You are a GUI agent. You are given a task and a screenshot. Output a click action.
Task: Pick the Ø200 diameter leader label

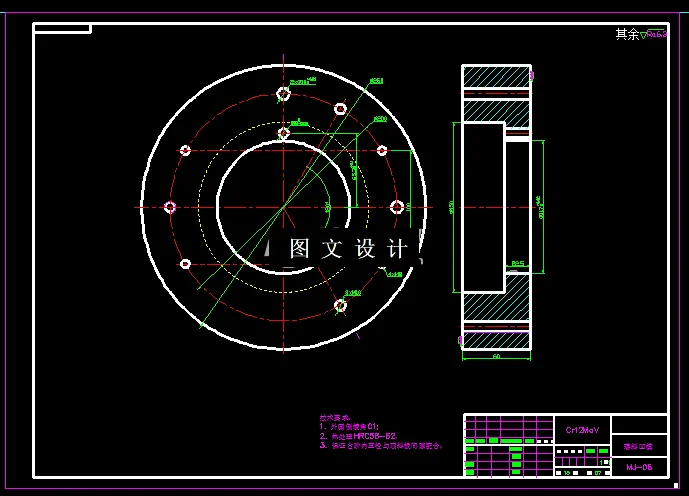tap(380, 119)
